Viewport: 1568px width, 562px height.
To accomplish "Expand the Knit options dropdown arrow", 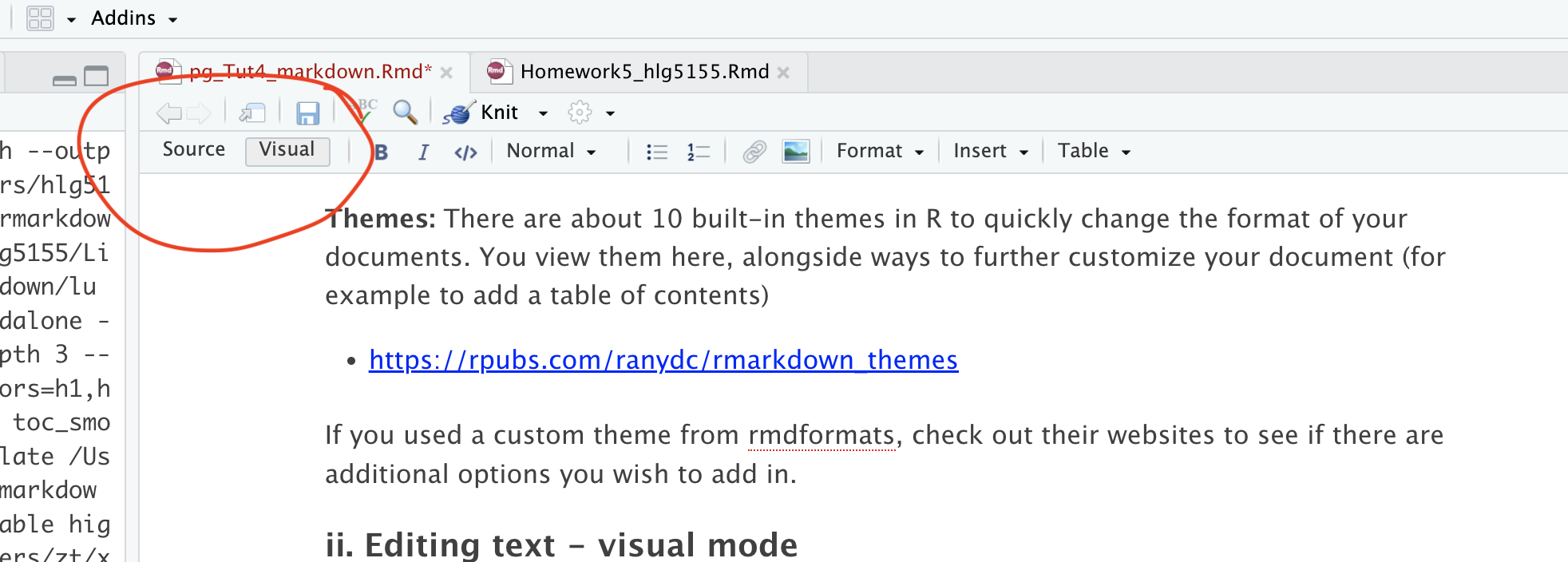I will [x=544, y=113].
